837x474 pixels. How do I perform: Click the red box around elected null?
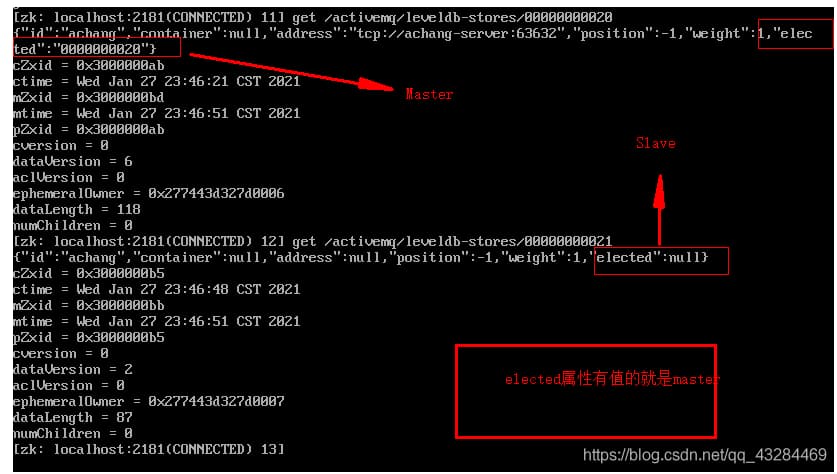(661, 260)
